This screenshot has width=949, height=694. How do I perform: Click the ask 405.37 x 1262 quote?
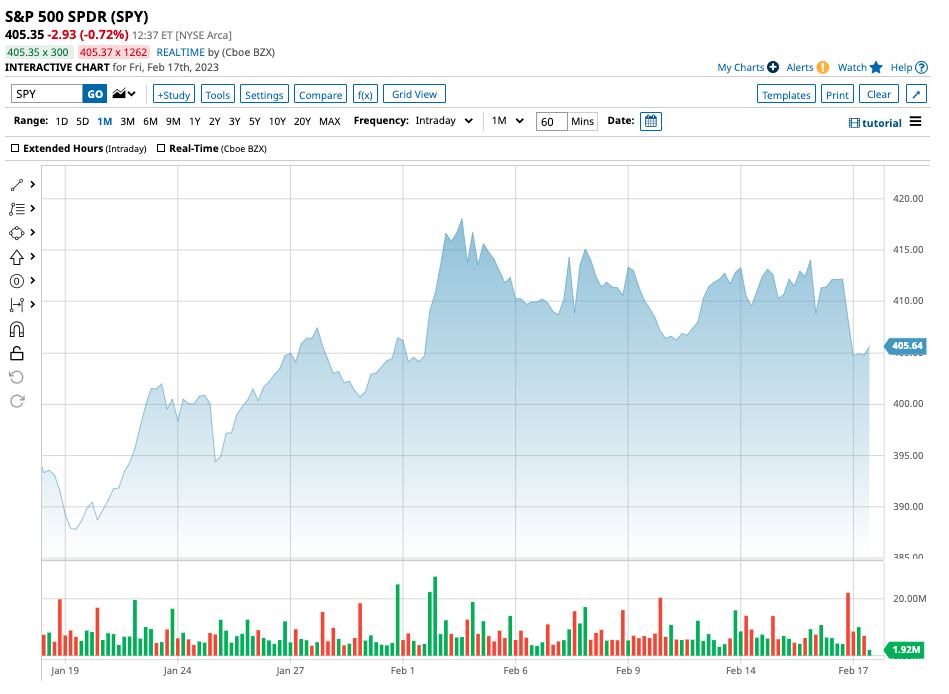pos(113,52)
